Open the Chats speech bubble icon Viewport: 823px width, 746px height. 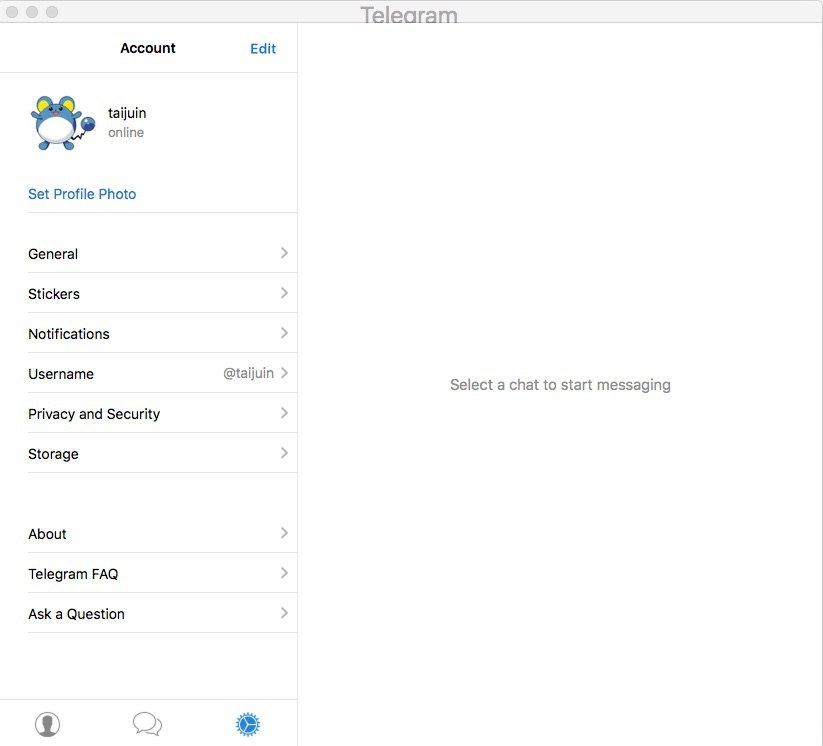pos(147,724)
